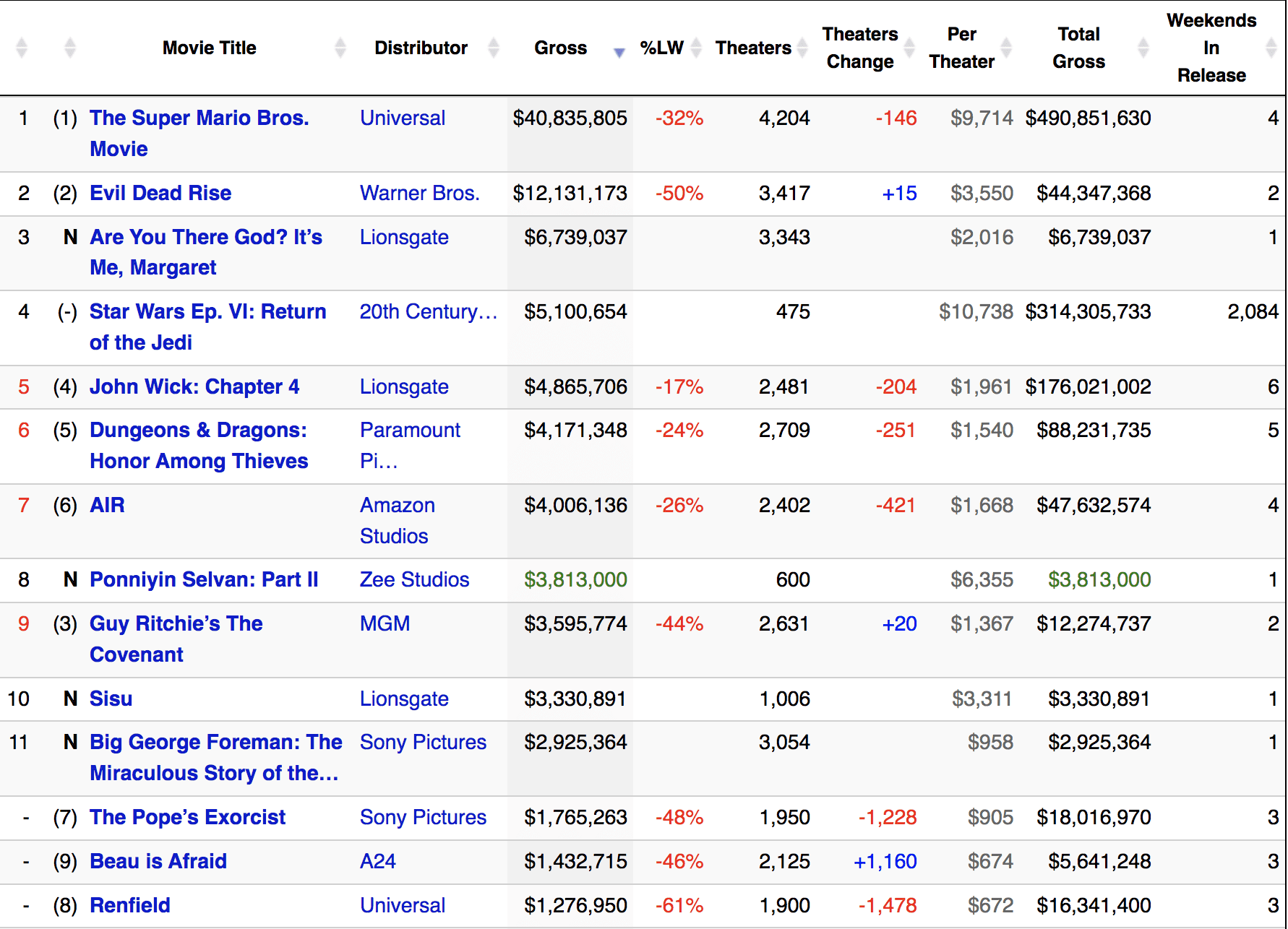Image resolution: width=1288 pixels, height=929 pixels.
Task: Open John Wick: Chapter 4 link
Action: click(194, 386)
